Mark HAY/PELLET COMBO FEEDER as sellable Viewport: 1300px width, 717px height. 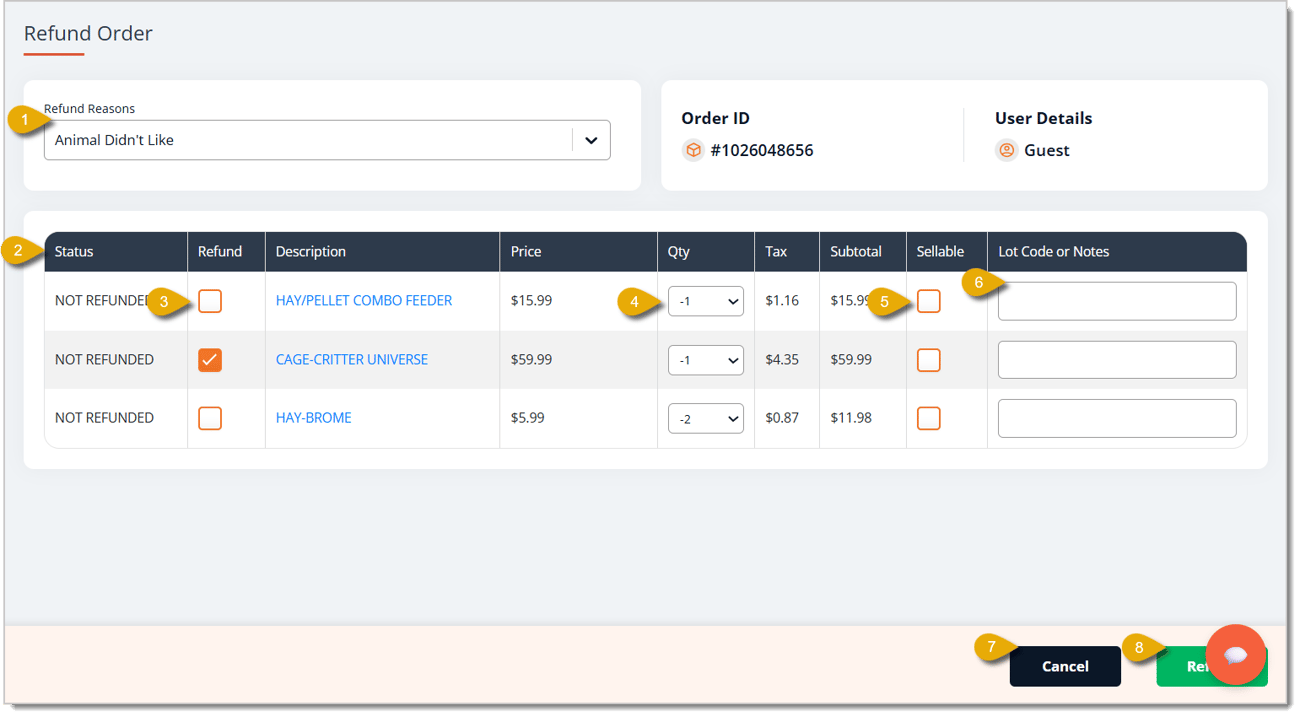(x=929, y=301)
